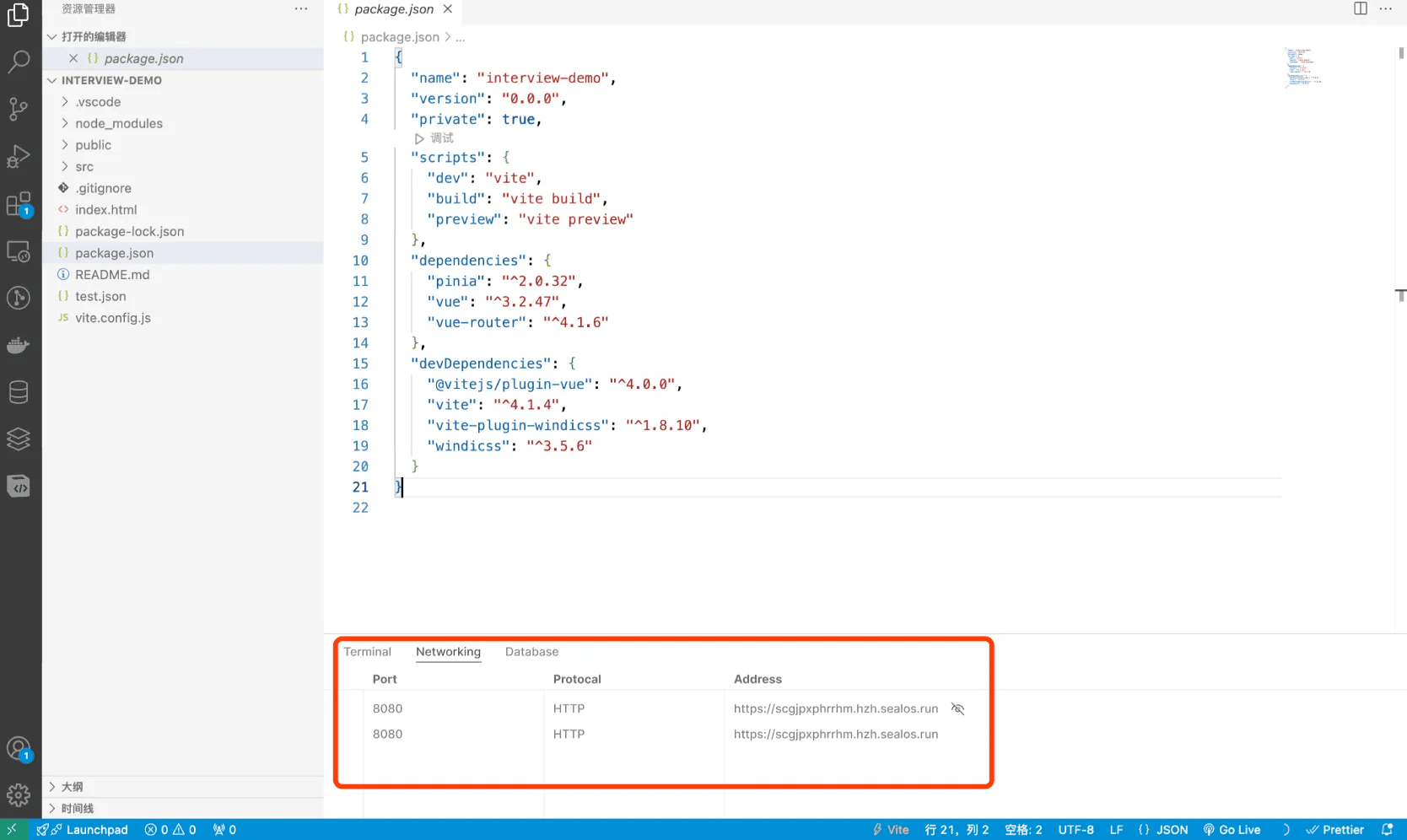The width and height of the screenshot is (1407, 840).
Task: Select the package.json editor tab
Action: [393, 8]
